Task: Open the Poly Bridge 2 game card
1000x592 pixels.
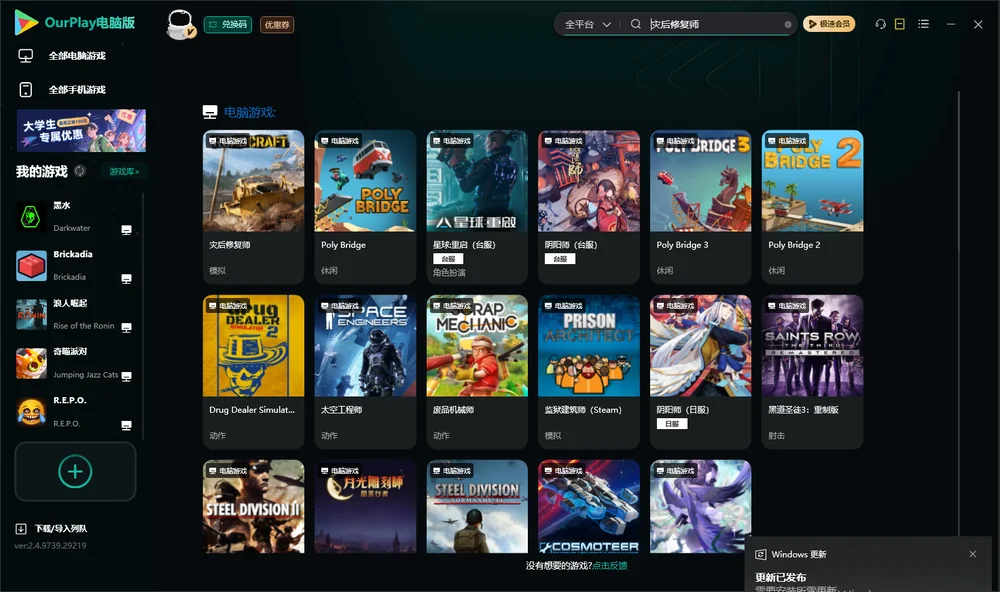Action: [x=812, y=207]
